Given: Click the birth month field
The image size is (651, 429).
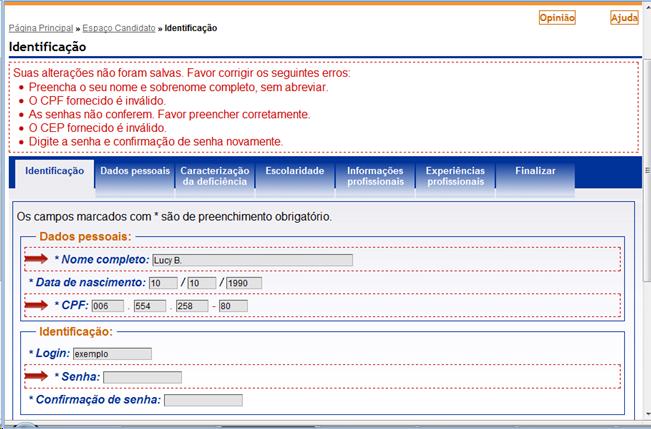Looking at the screenshot, I should click(202, 283).
